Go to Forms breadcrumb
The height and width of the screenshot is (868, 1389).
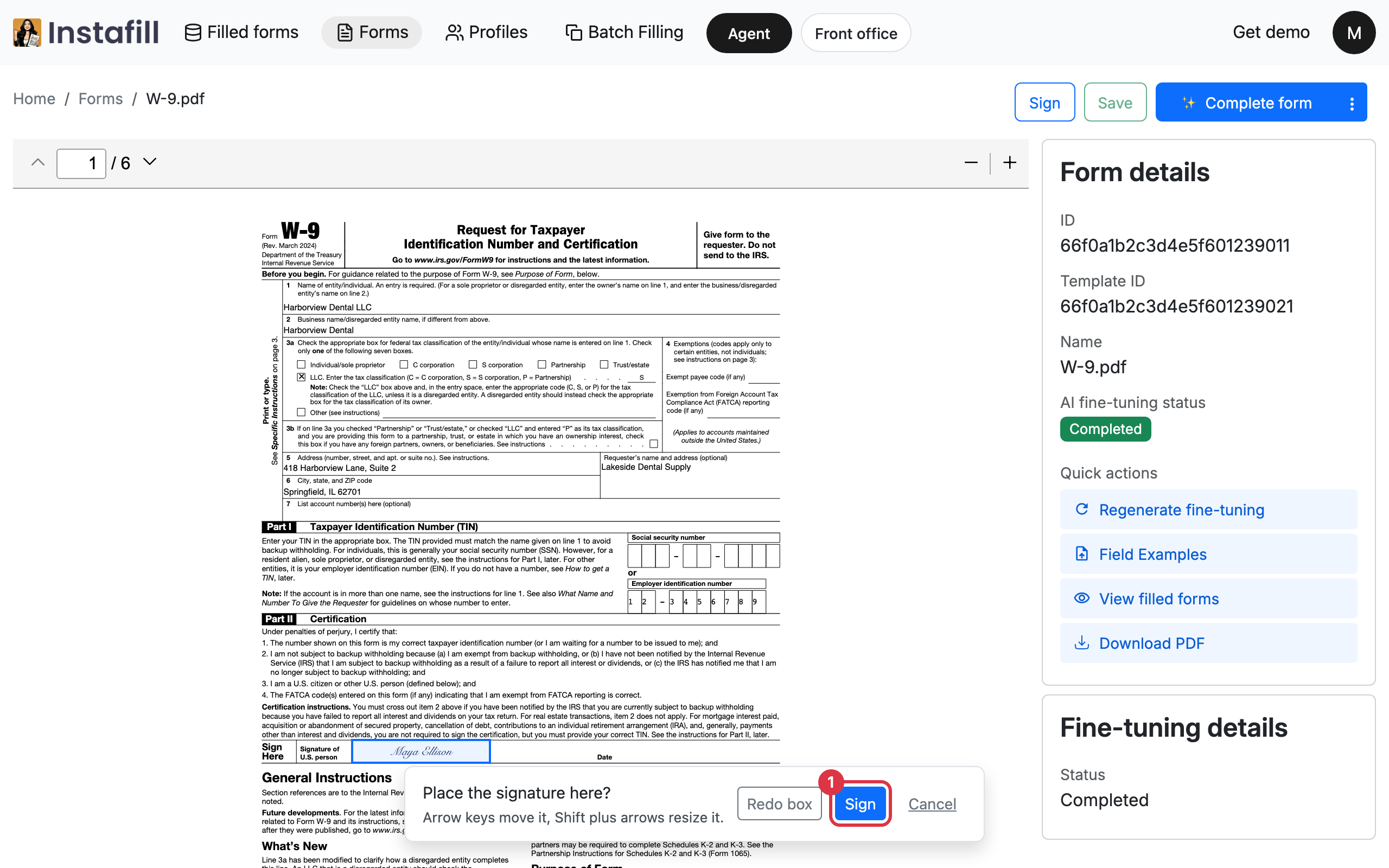(x=100, y=99)
